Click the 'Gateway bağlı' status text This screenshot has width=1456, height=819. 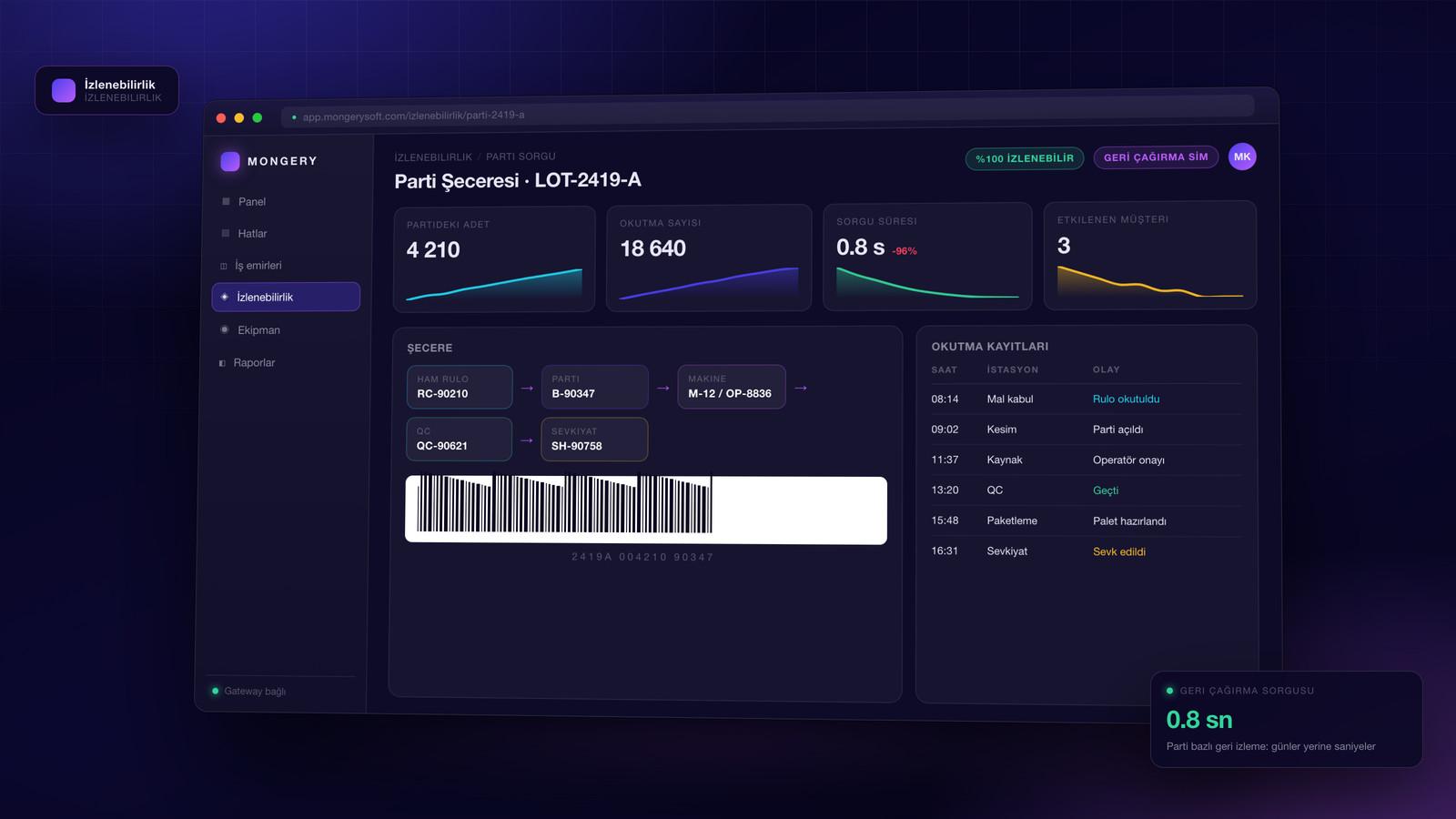click(255, 692)
